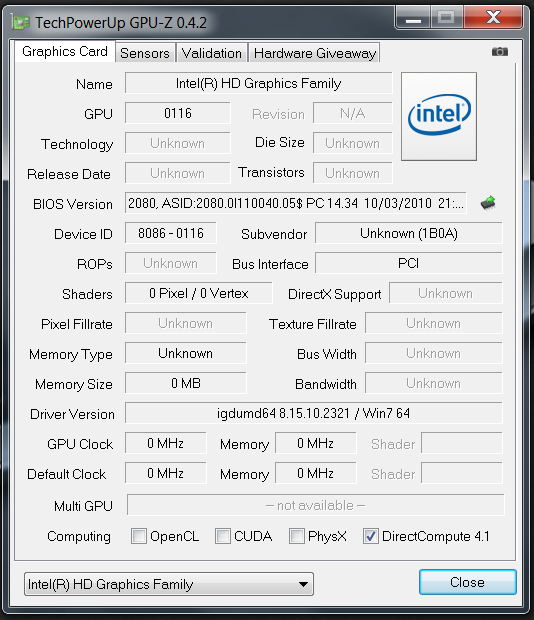Click the Pixel Fillrate Unknown field
This screenshot has width=534, height=620.
click(186, 323)
